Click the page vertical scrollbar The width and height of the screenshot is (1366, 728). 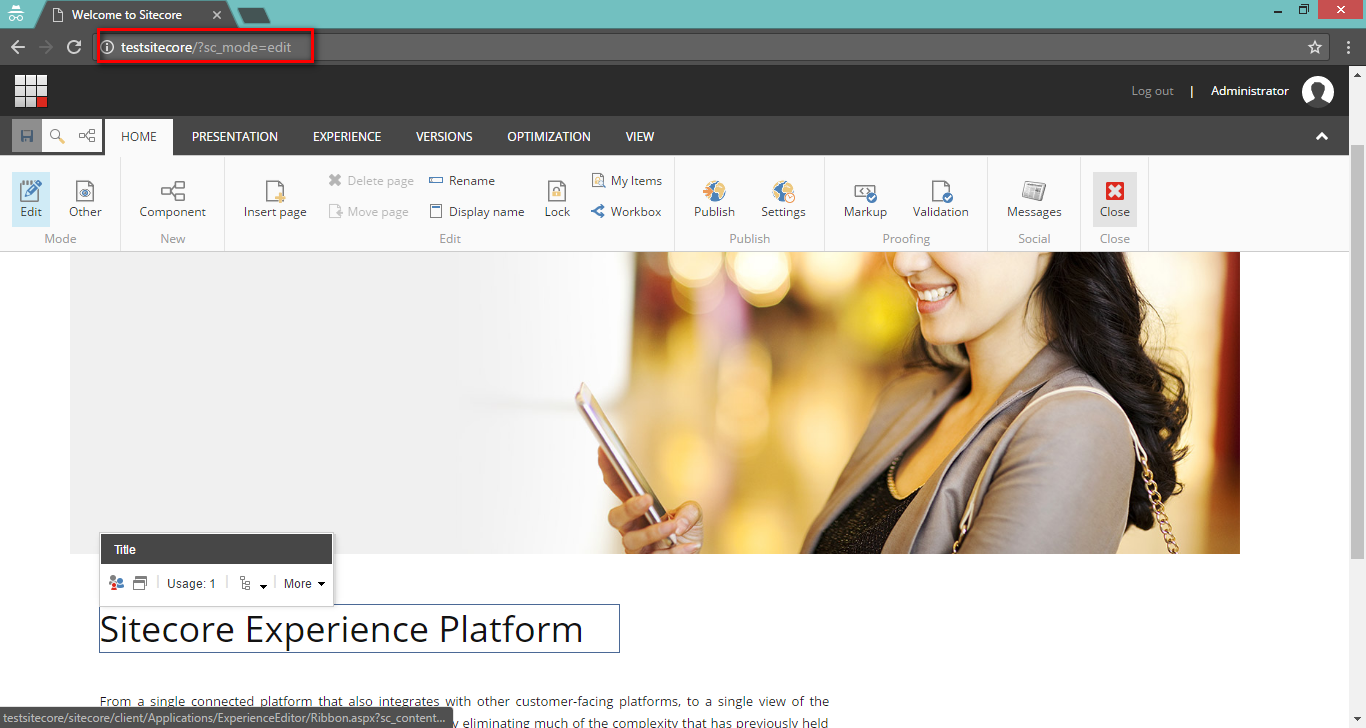click(x=1357, y=350)
